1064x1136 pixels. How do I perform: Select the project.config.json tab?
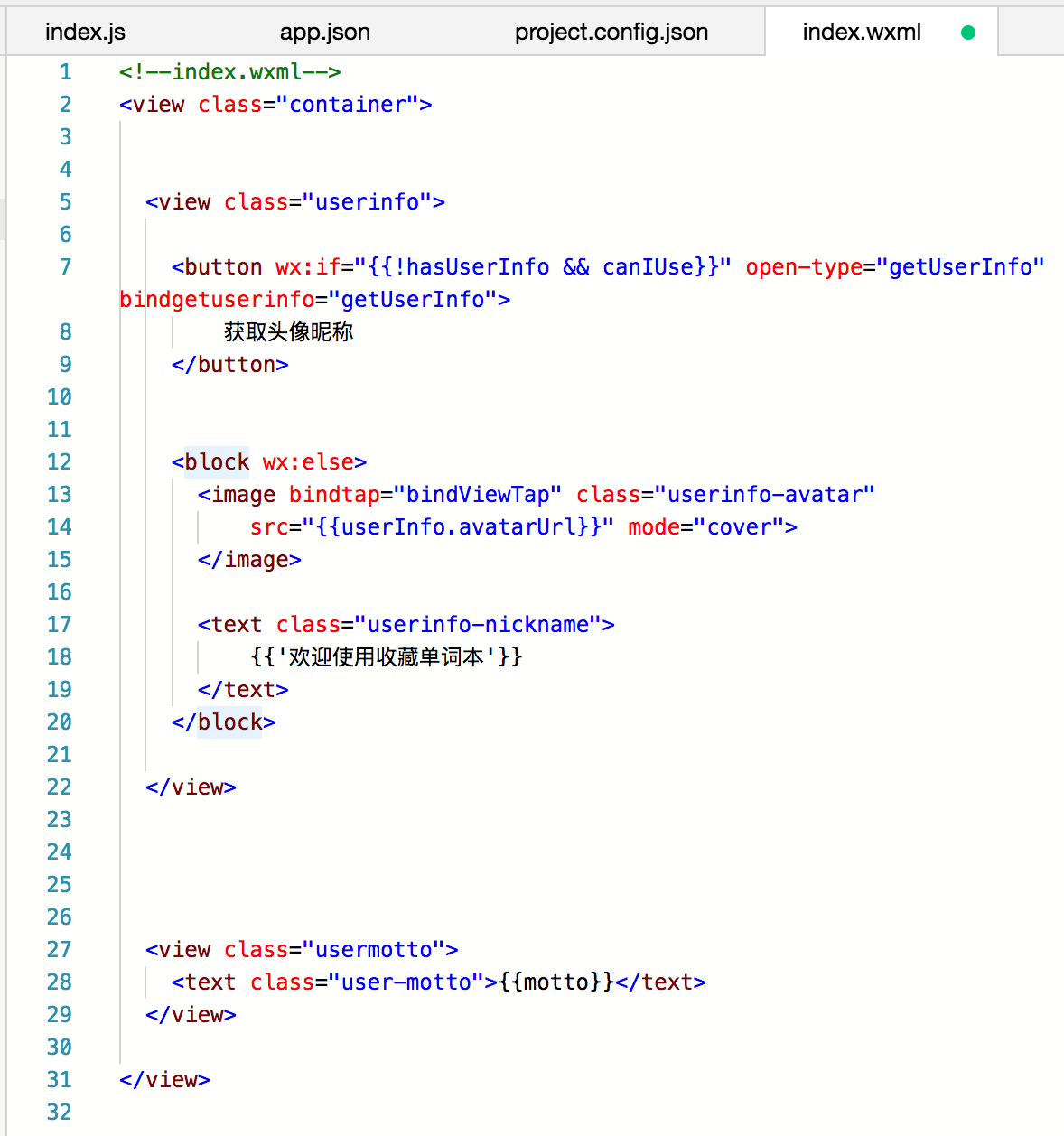(611, 33)
